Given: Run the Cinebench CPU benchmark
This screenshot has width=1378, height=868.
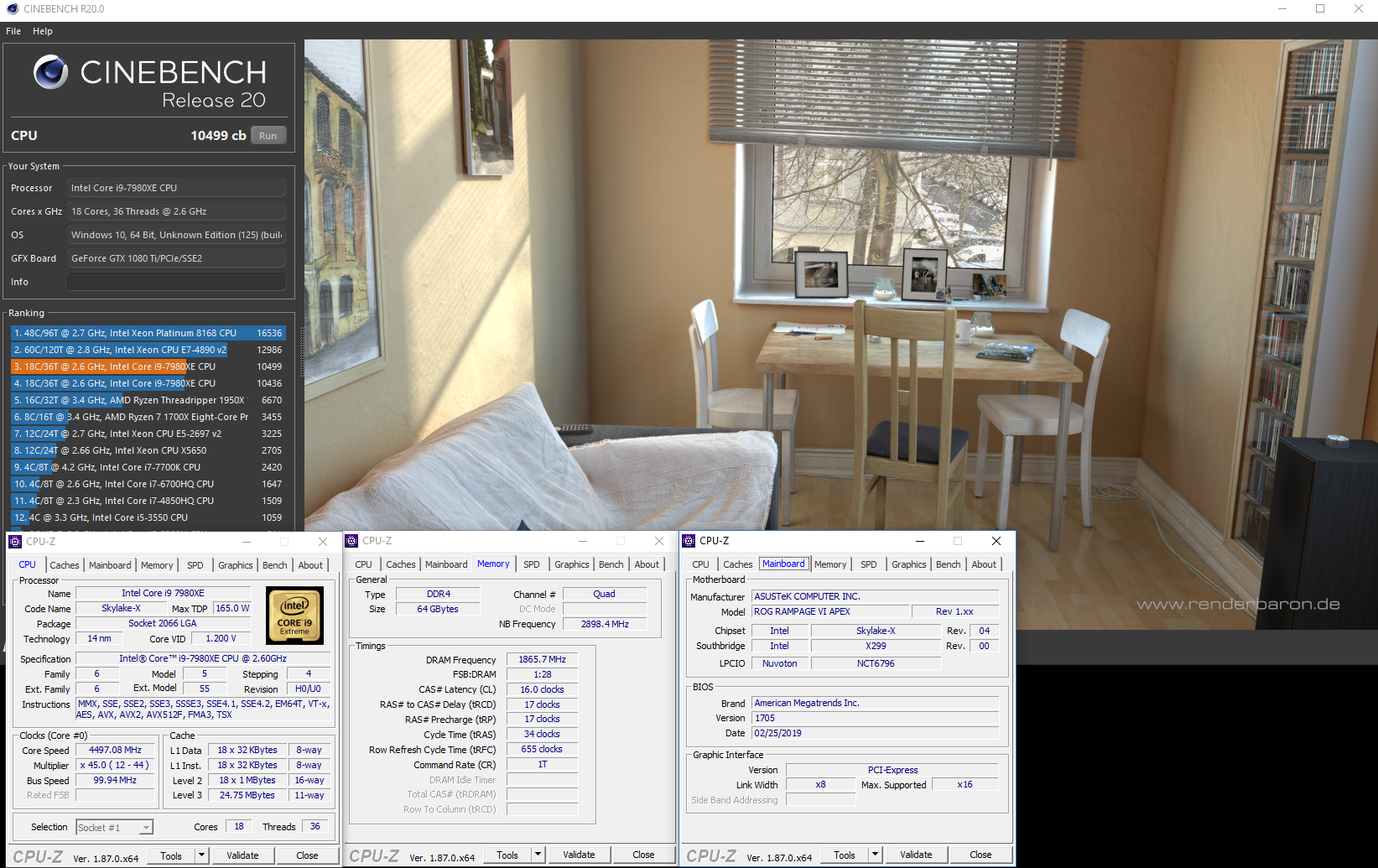Looking at the screenshot, I should (x=268, y=136).
